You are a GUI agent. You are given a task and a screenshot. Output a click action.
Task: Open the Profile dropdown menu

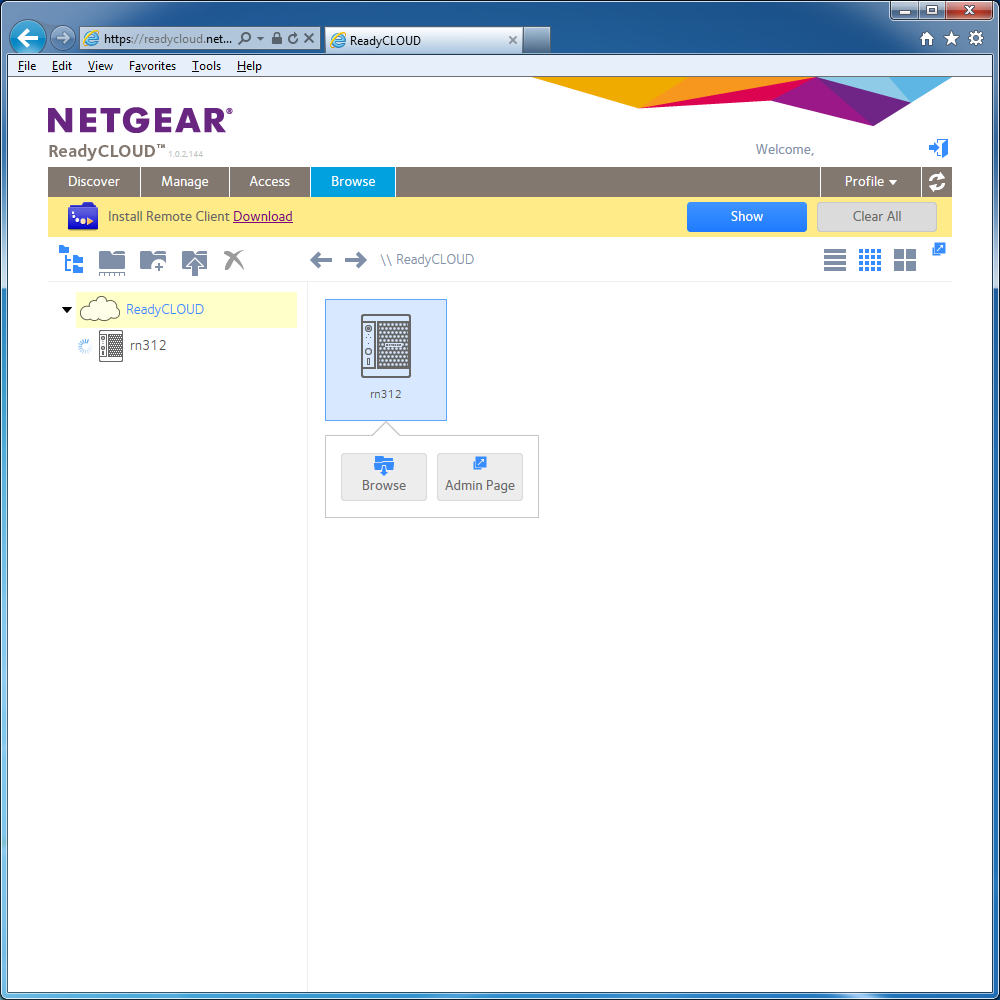pyautogui.click(x=871, y=182)
